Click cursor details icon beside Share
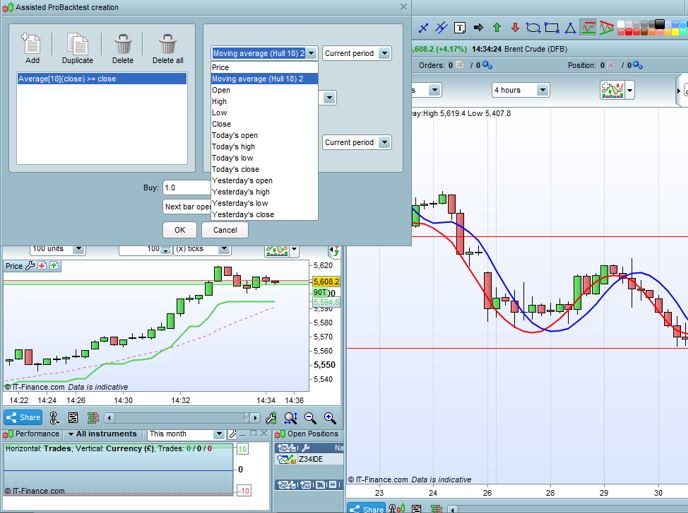The height and width of the screenshot is (513, 688). 54,418
